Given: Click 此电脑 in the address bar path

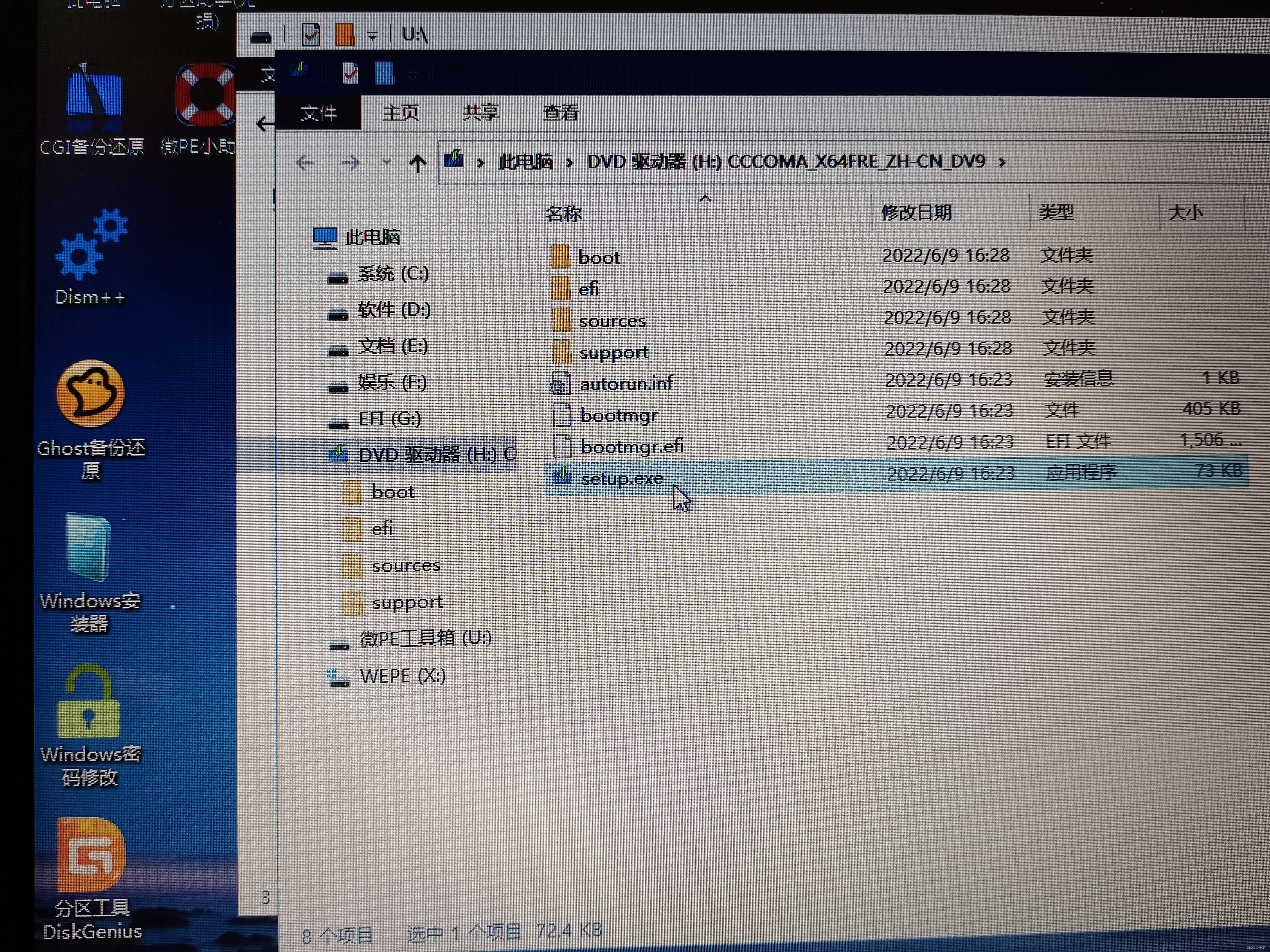Looking at the screenshot, I should coord(525,163).
